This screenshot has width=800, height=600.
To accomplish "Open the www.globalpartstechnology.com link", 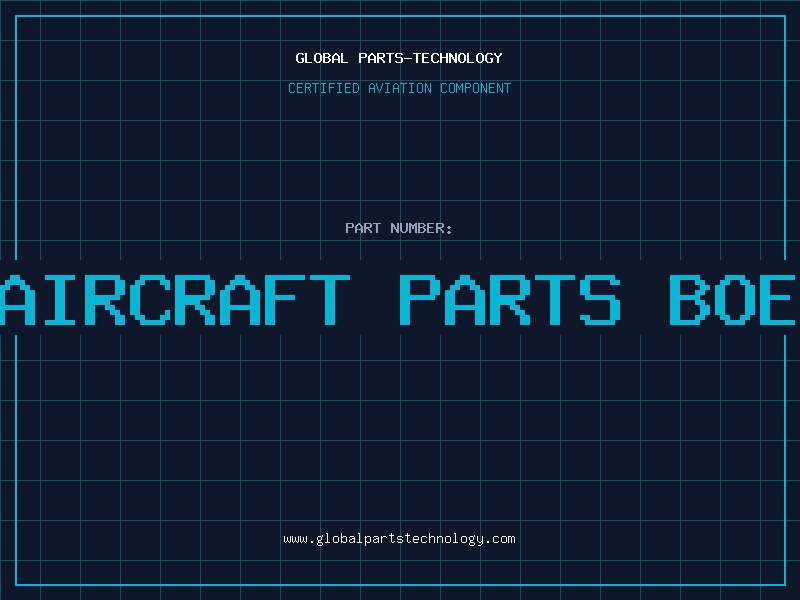I will pyautogui.click(x=399, y=539).
